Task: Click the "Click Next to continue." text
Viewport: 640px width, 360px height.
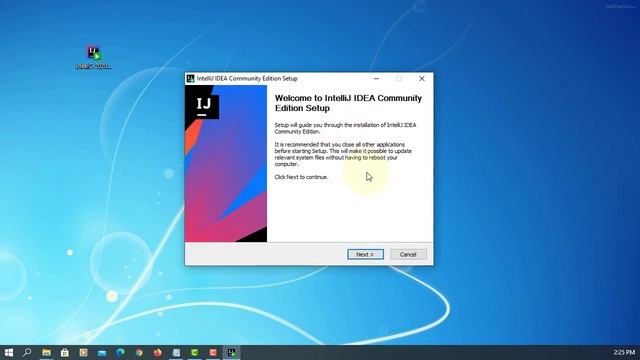Action: 301,177
